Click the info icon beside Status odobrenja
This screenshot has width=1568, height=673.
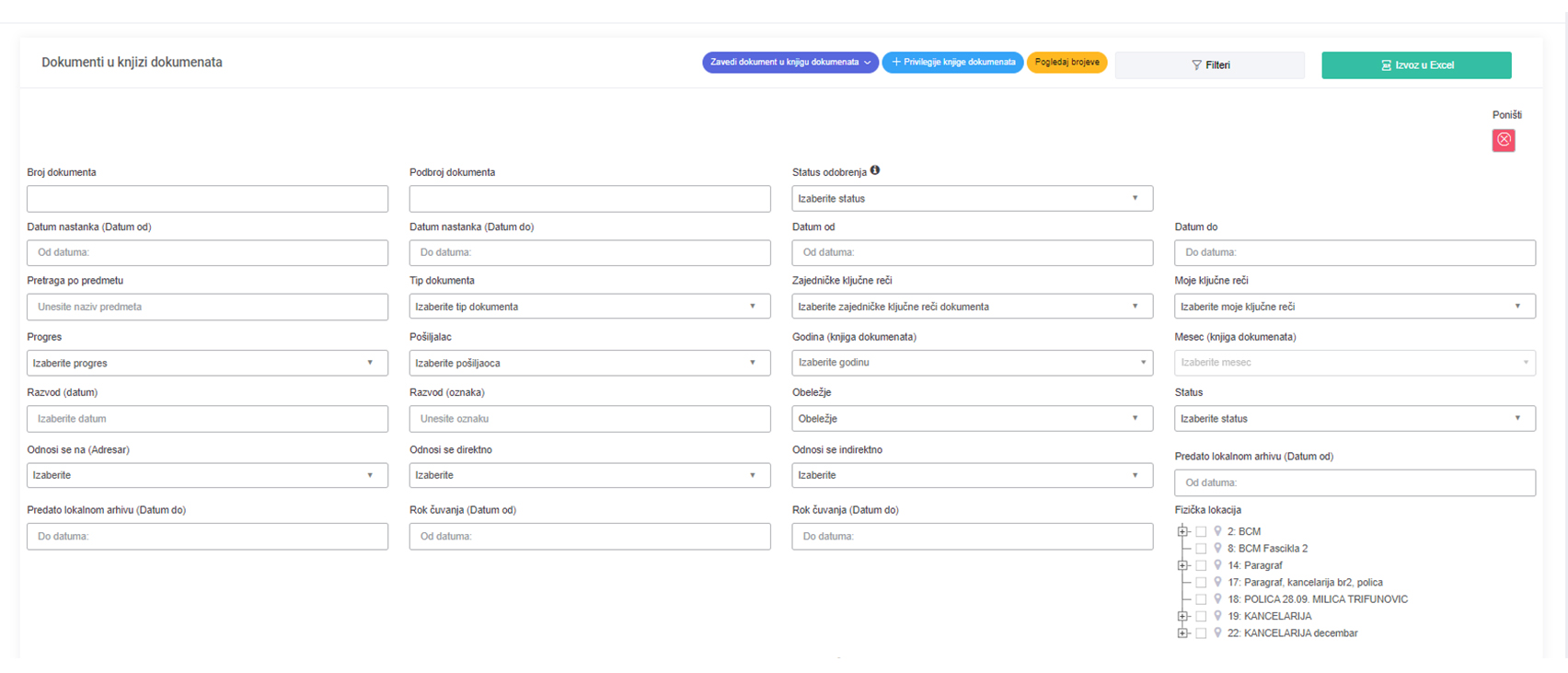875,170
